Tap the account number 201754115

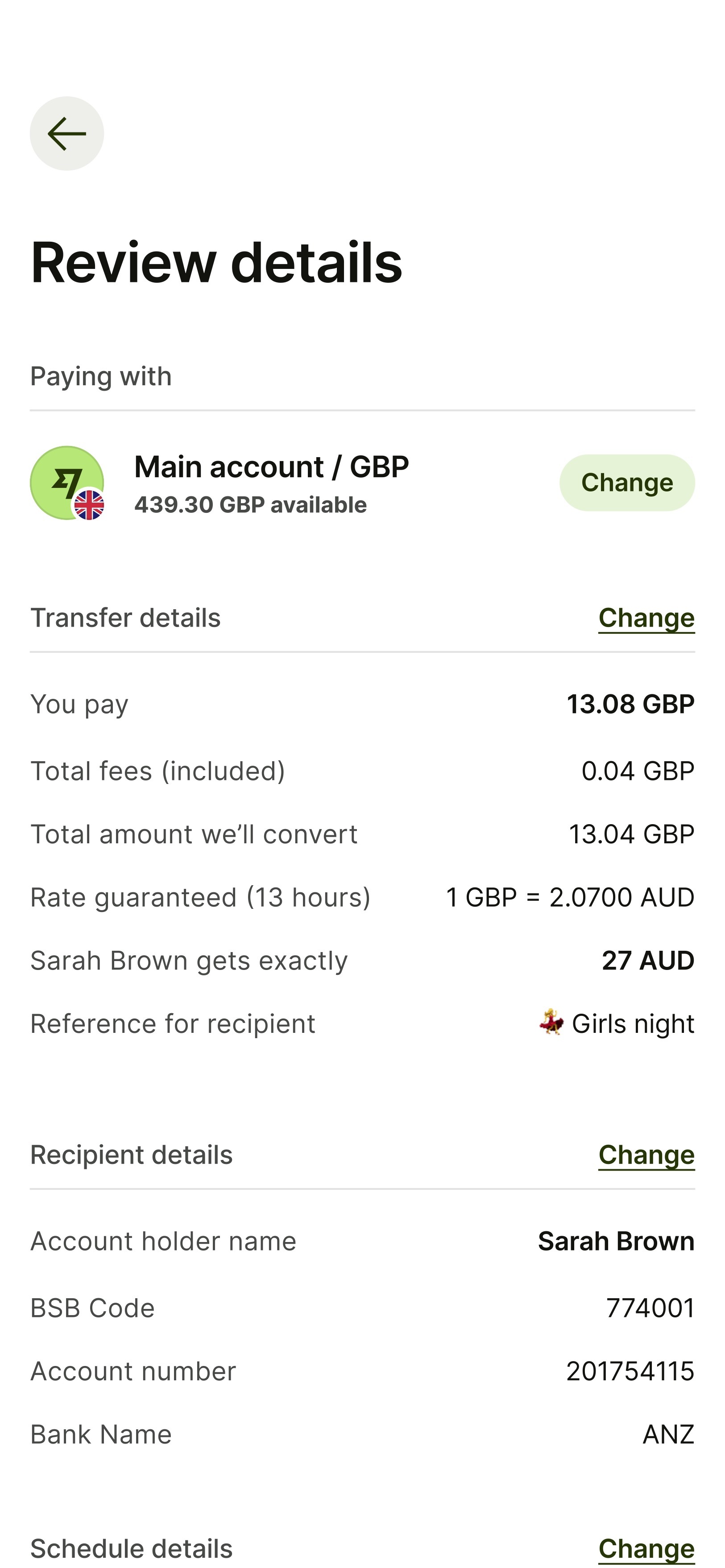(630, 1371)
